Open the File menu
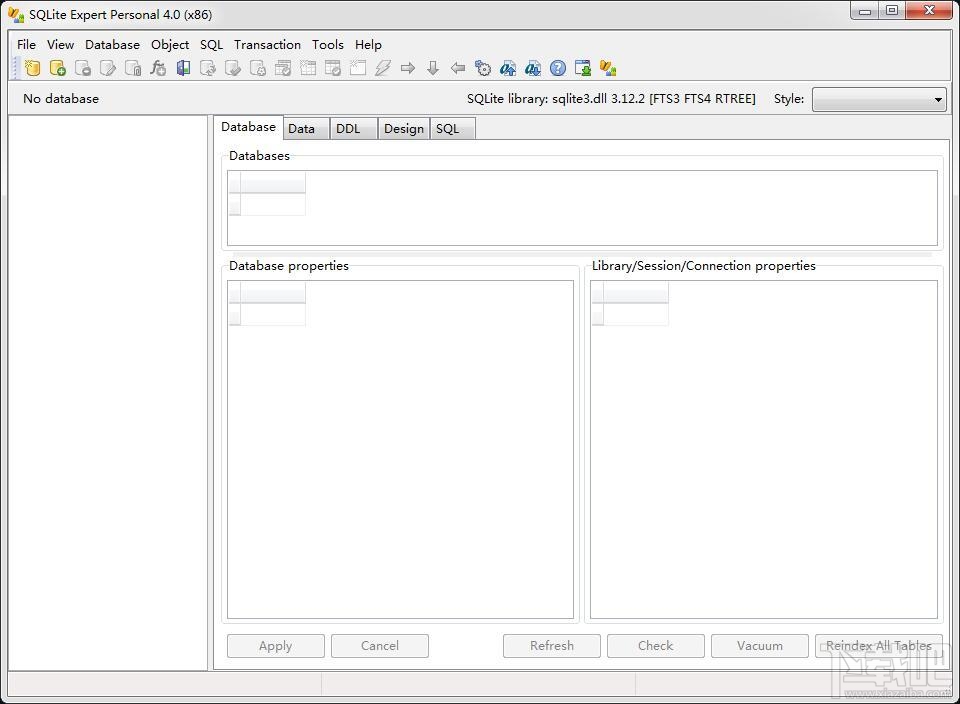This screenshot has width=960, height=704. pos(26,45)
